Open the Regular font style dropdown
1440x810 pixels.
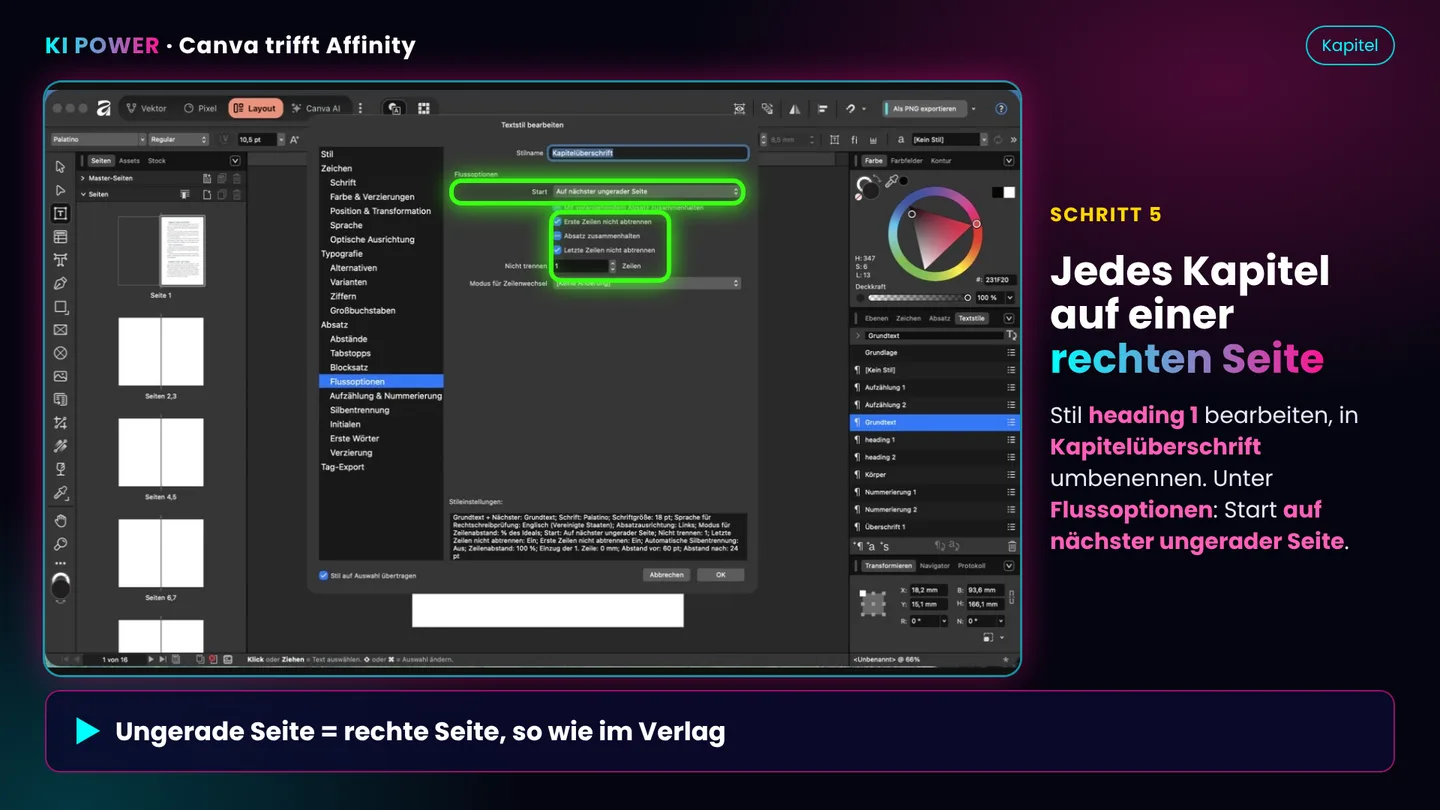(x=179, y=140)
